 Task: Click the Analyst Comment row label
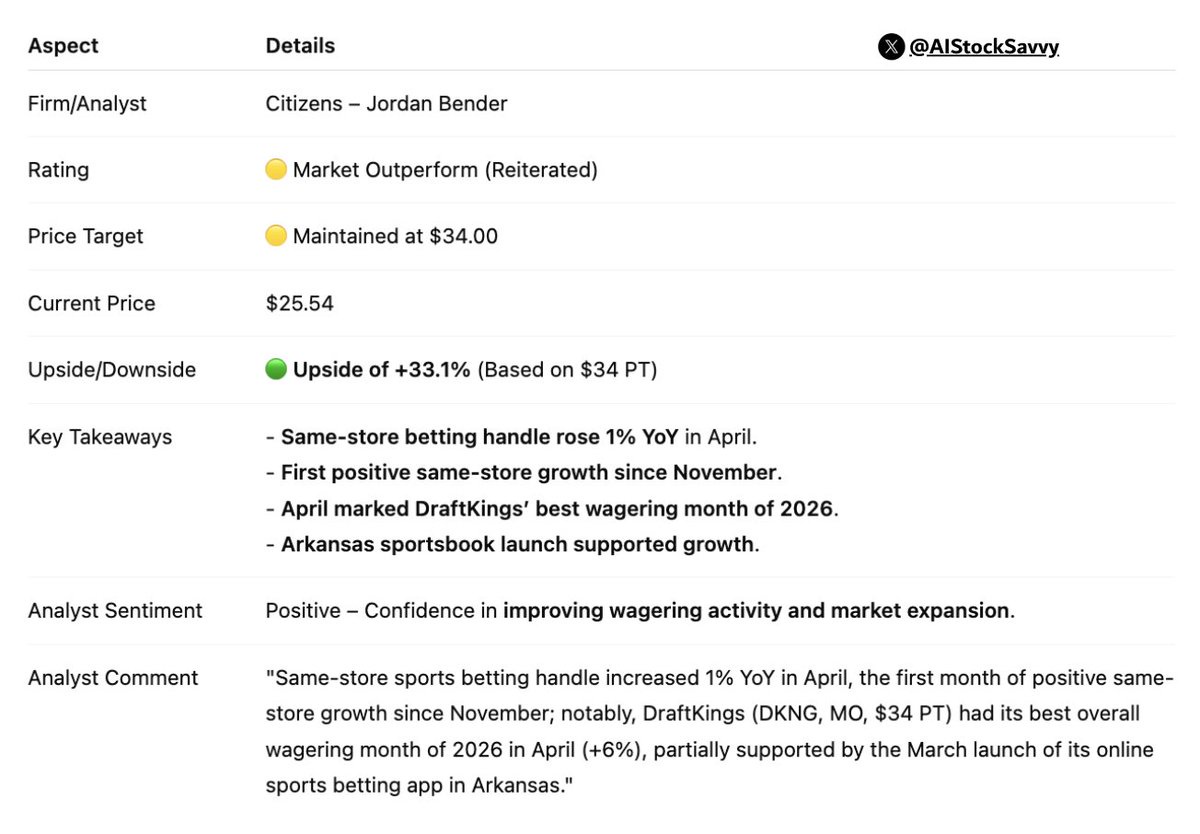pos(113,678)
